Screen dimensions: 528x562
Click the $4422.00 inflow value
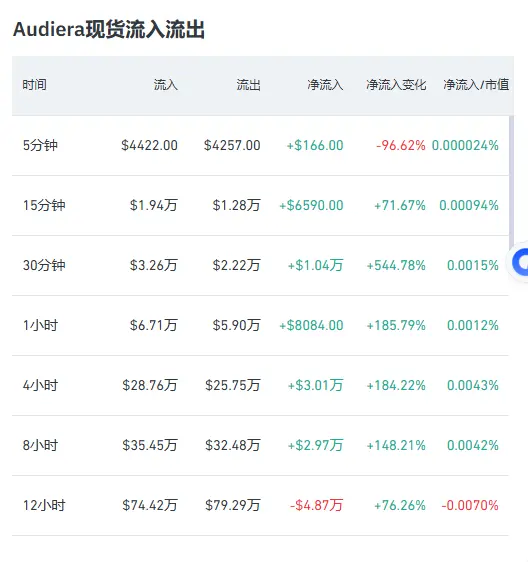149,146
